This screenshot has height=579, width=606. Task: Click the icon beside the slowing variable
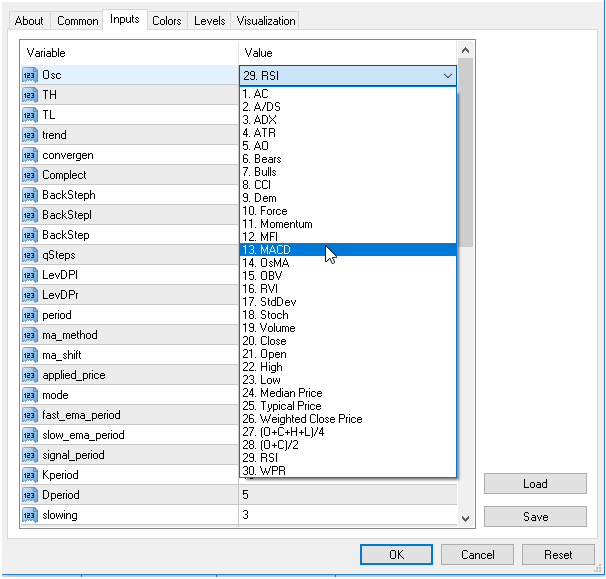pos(29,515)
